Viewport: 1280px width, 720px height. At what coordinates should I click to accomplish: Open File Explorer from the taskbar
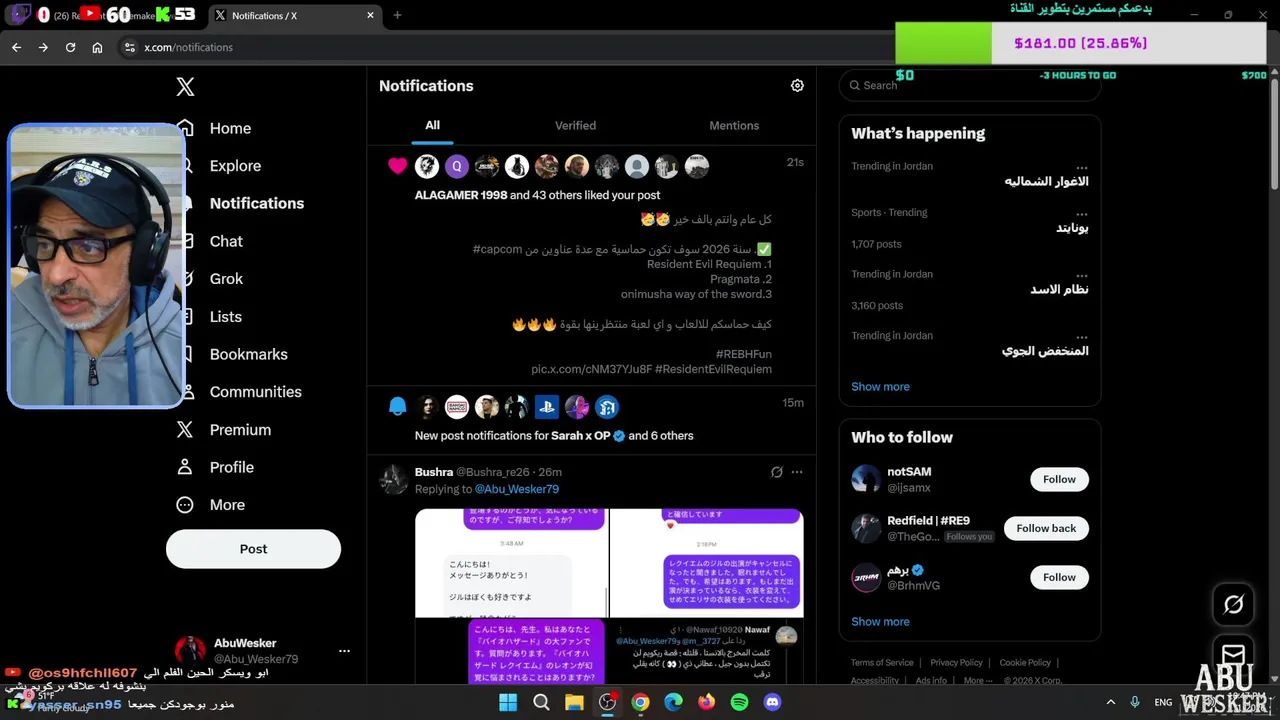click(x=574, y=702)
